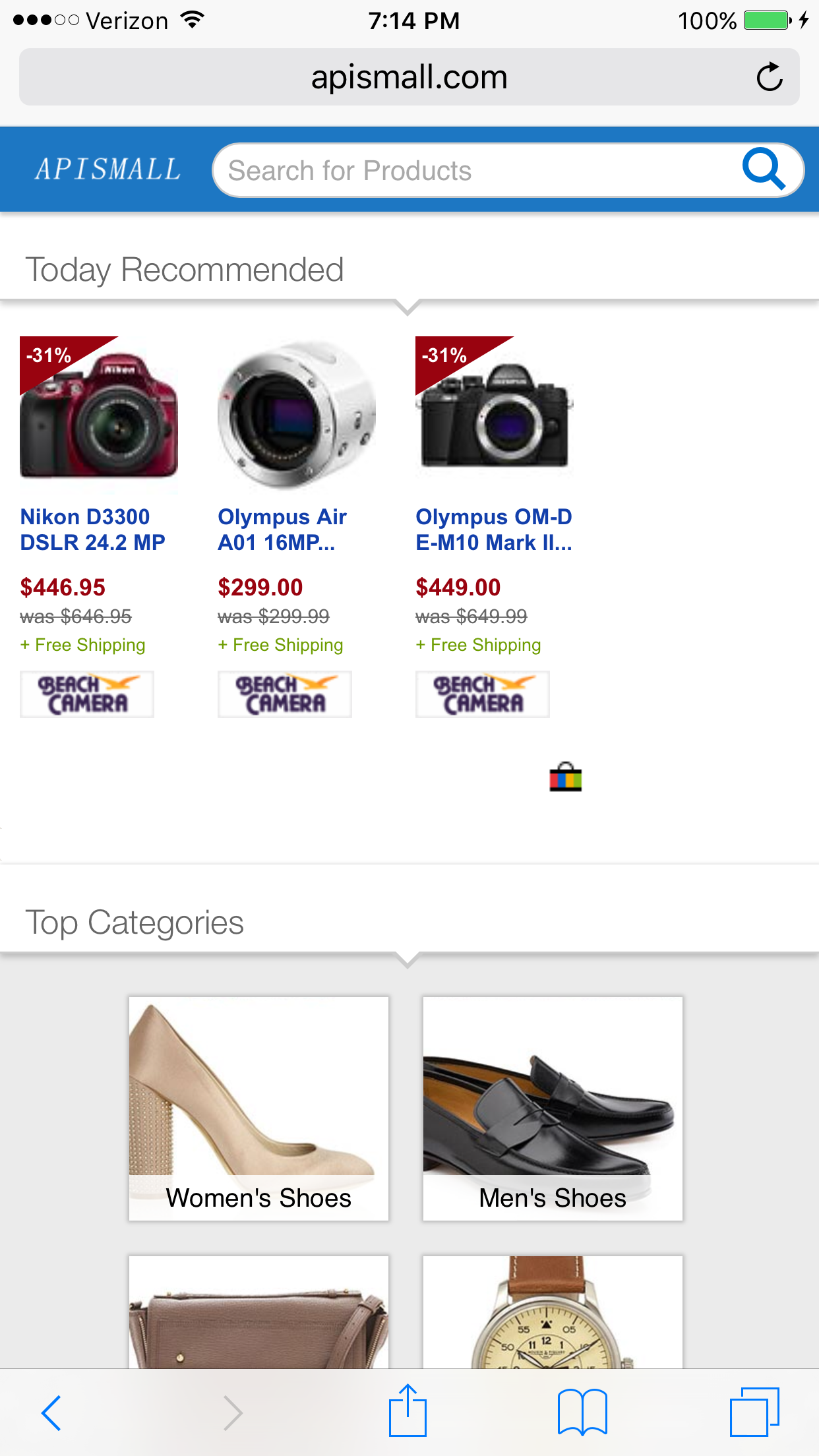Select the black Olympus OM-D camera image
Image resolution: width=819 pixels, height=1456 pixels.
(x=495, y=415)
